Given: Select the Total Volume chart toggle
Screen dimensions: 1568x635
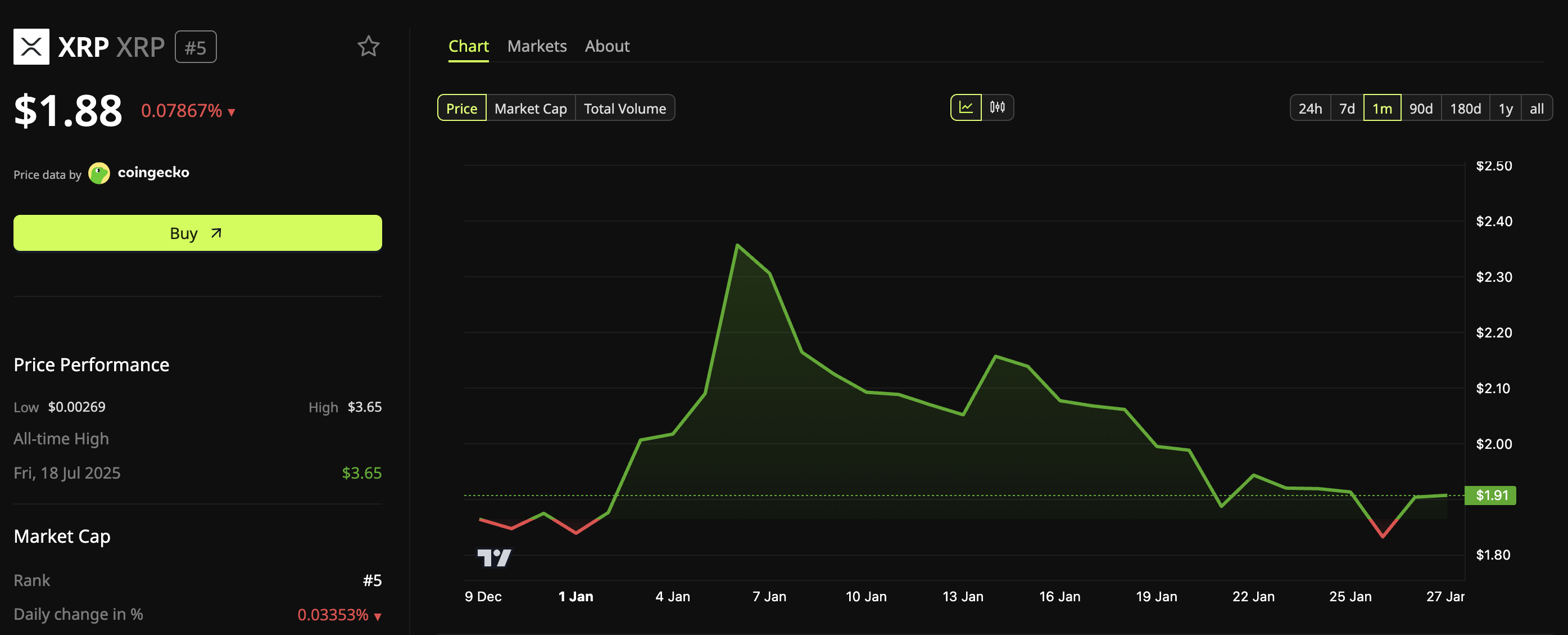Looking at the screenshot, I should [x=624, y=109].
